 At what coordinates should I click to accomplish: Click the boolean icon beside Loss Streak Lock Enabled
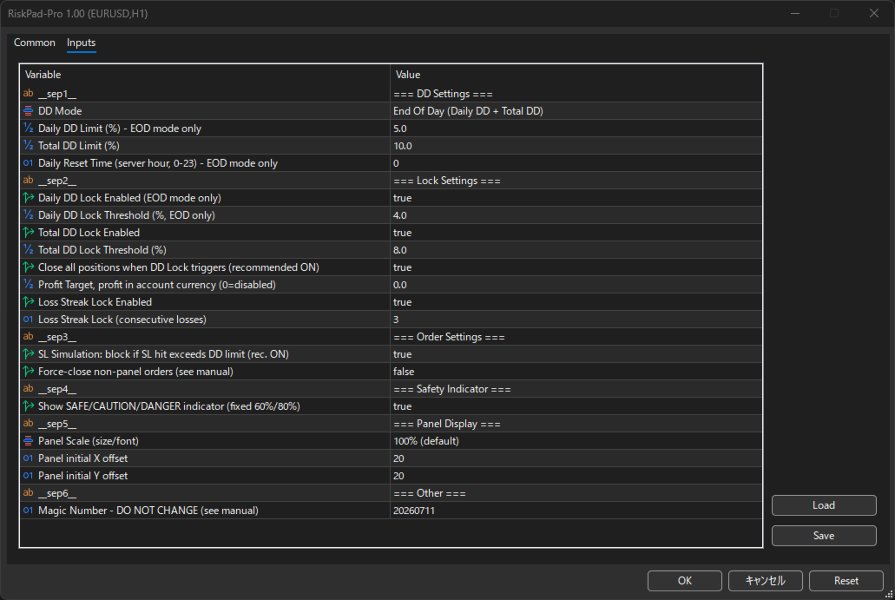tap(28, 301)
